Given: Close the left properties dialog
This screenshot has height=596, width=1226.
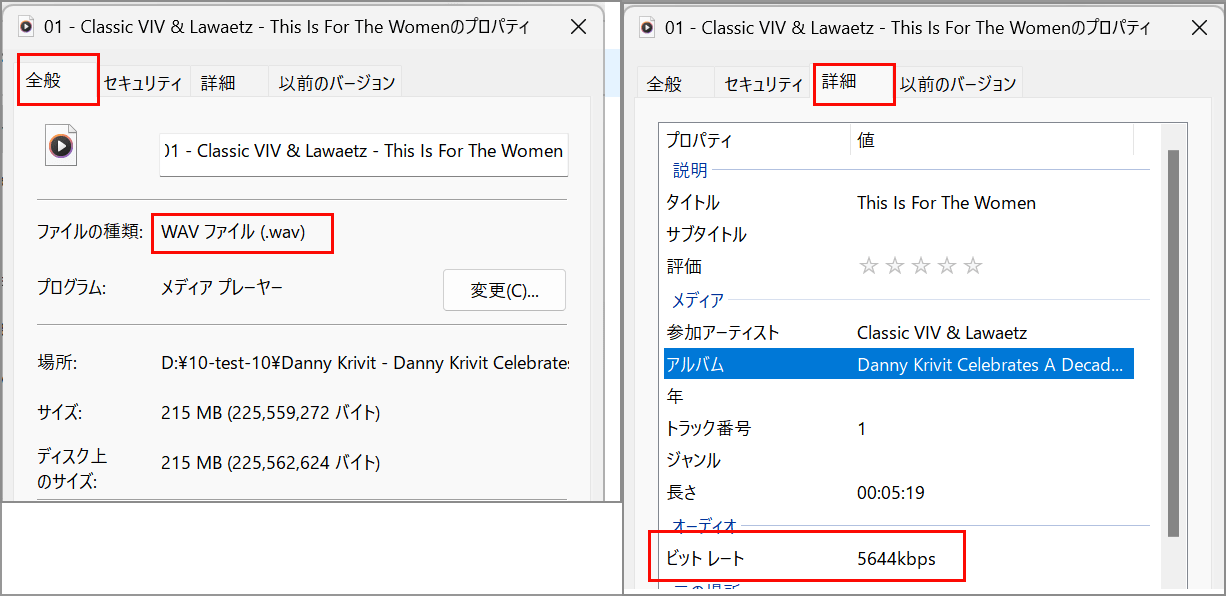Looking at the screenshot, I should tap(578, 27).
